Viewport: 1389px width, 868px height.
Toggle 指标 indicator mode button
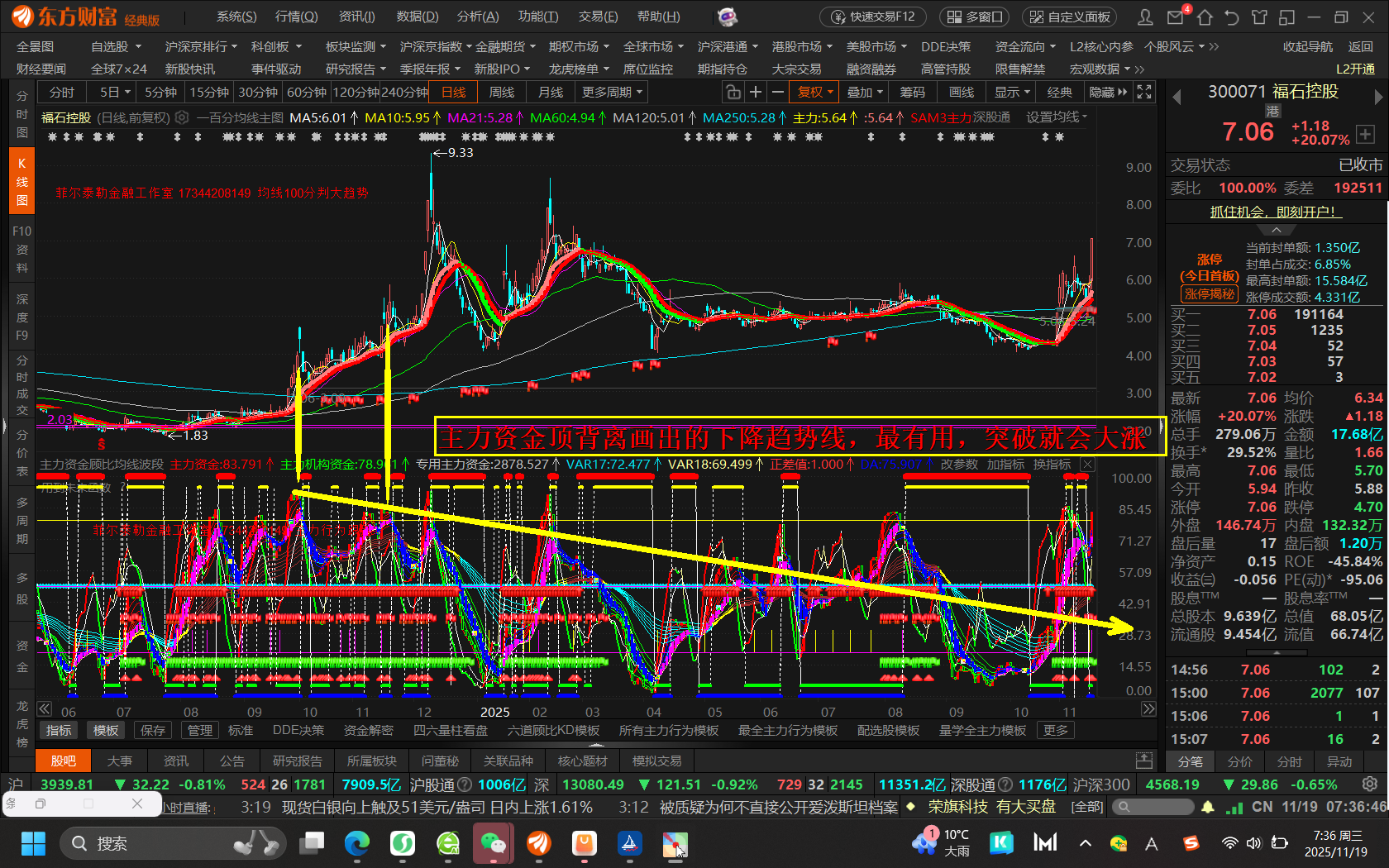pyautogui.click(x=59, y=730)
